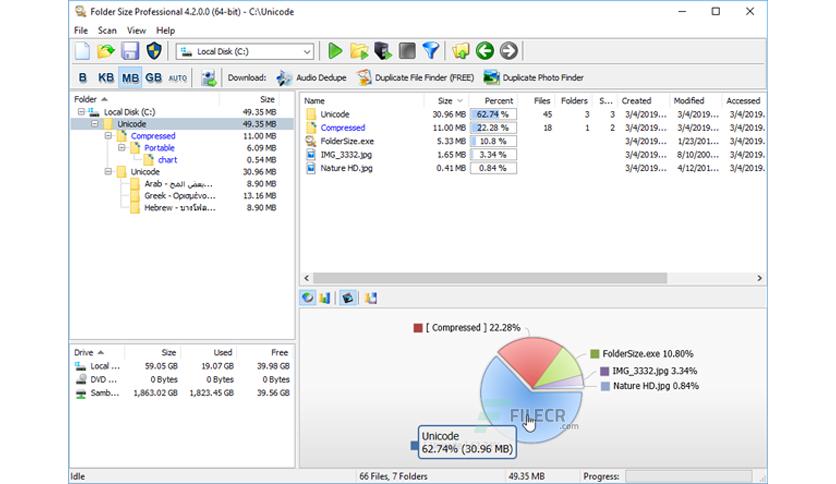
Task: Click the Nature HD.jpg image file icon
Action: coord(310,168)
